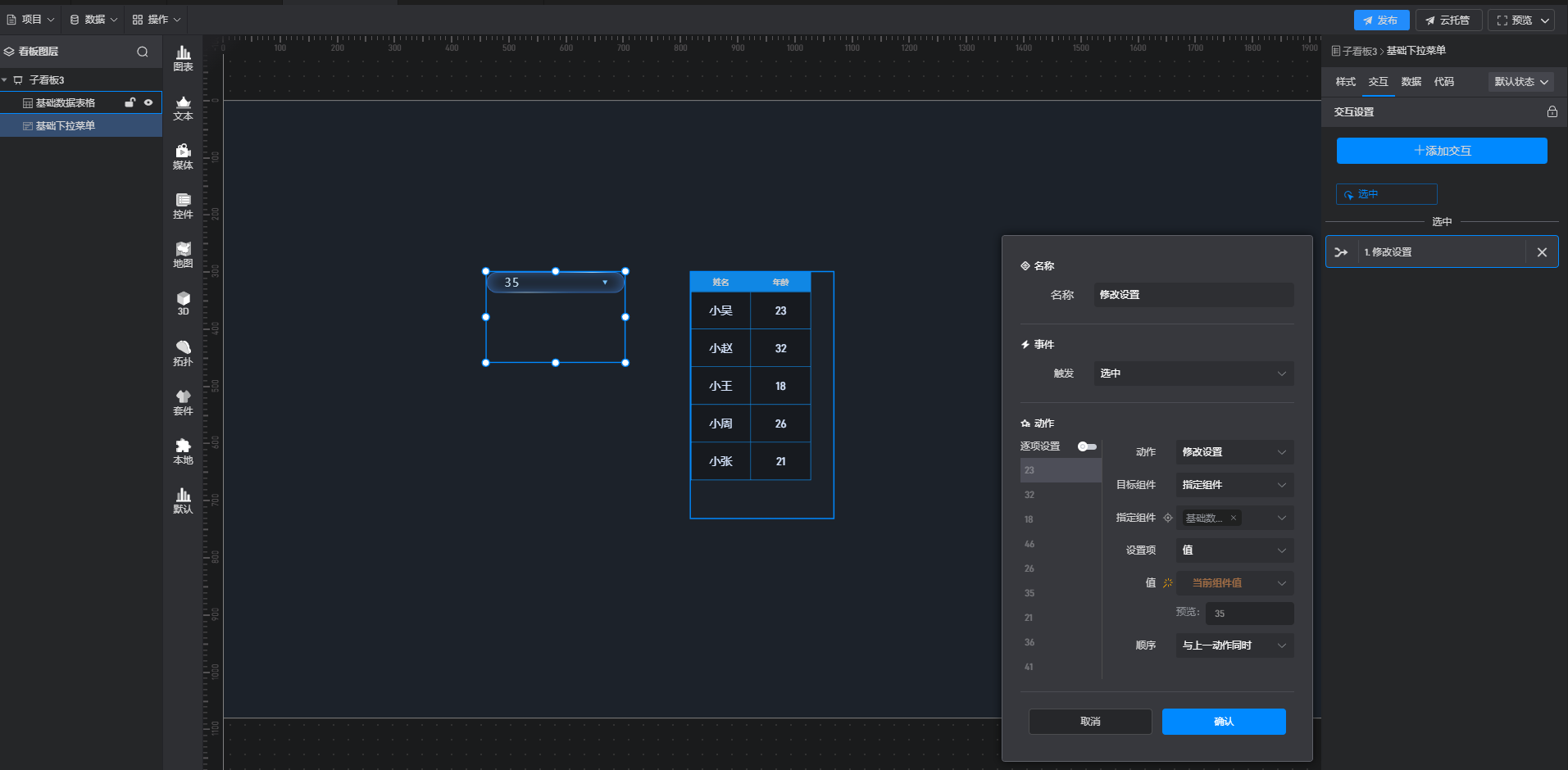Remove the 1.修改设置 interaction with X
The image size is (1568, 770).
[x=1542, y=252]
